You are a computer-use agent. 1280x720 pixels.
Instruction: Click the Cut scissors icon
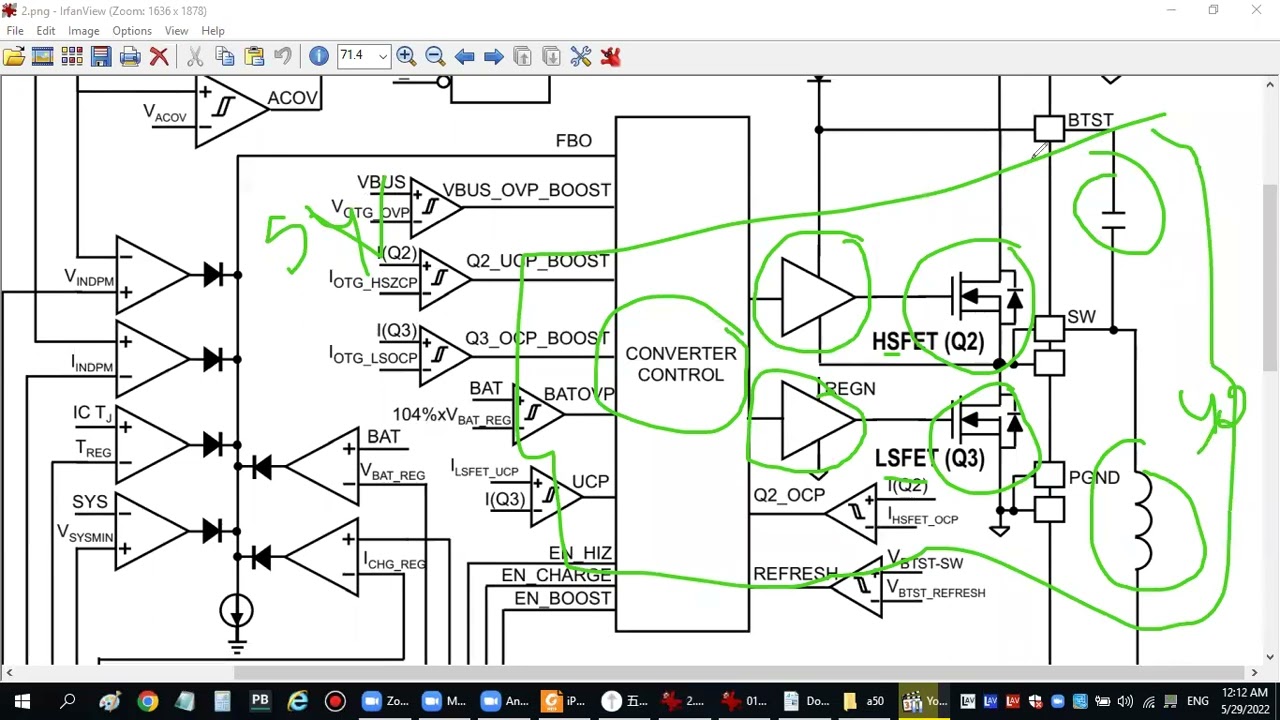point(196,57)
